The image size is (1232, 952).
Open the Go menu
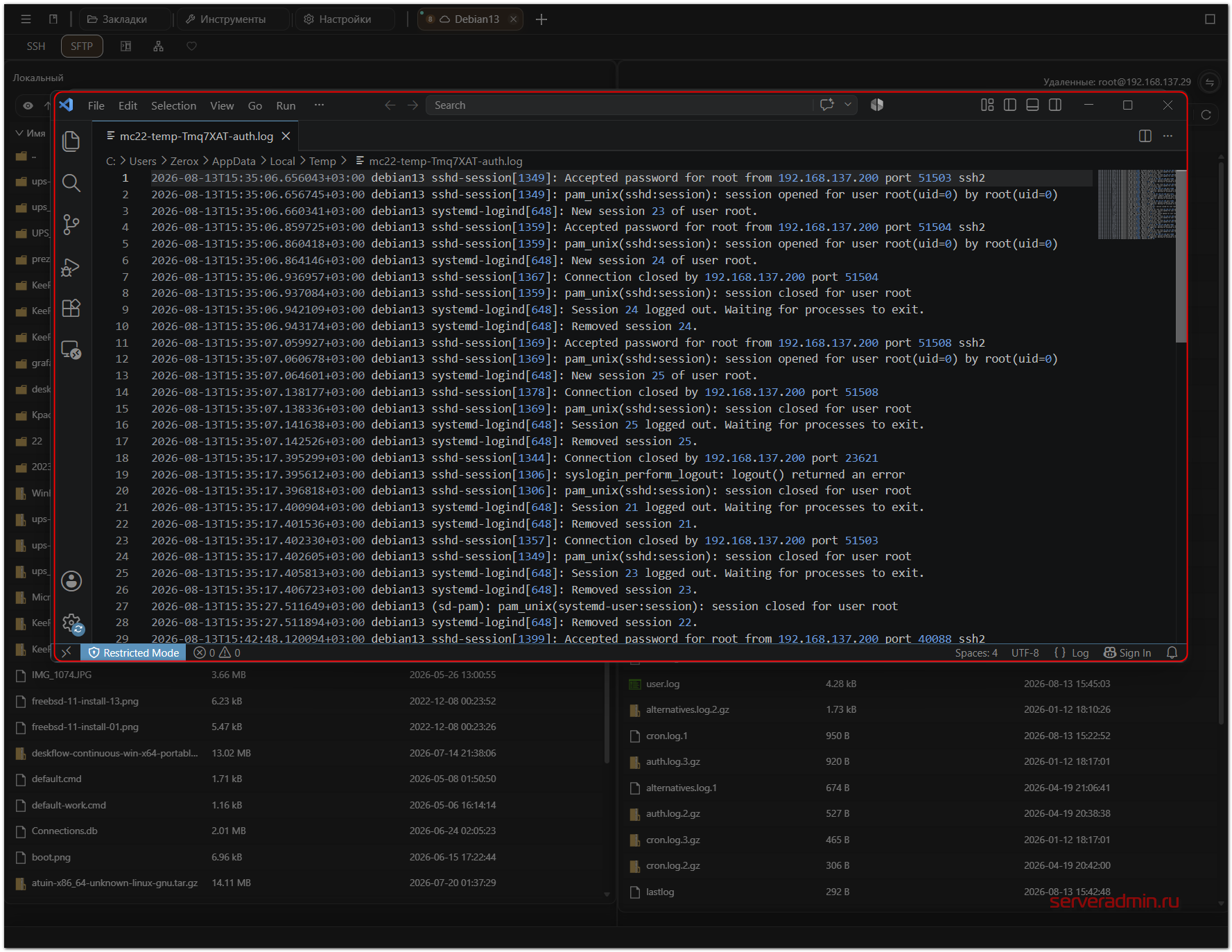coord(255,105)
